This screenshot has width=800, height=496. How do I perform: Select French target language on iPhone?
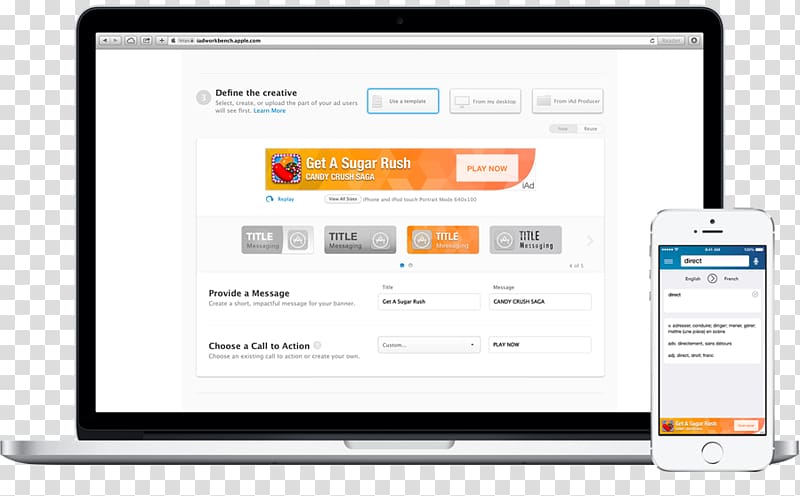tap(731, 279)
